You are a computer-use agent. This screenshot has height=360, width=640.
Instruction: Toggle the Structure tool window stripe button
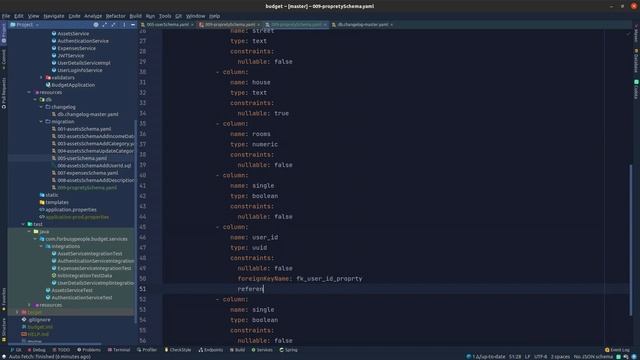point(4,330)
